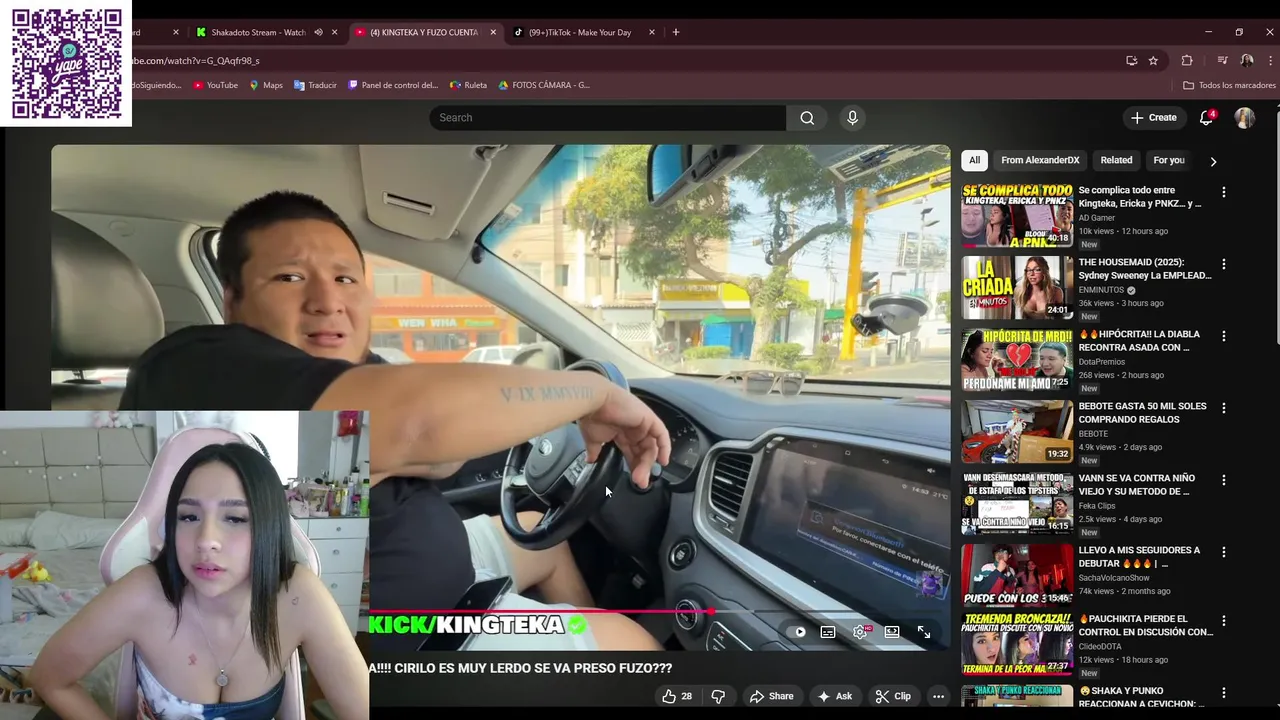Like the video with thumbs up
This screenshot has height=720, width=1280.
[x=677, y=696]
